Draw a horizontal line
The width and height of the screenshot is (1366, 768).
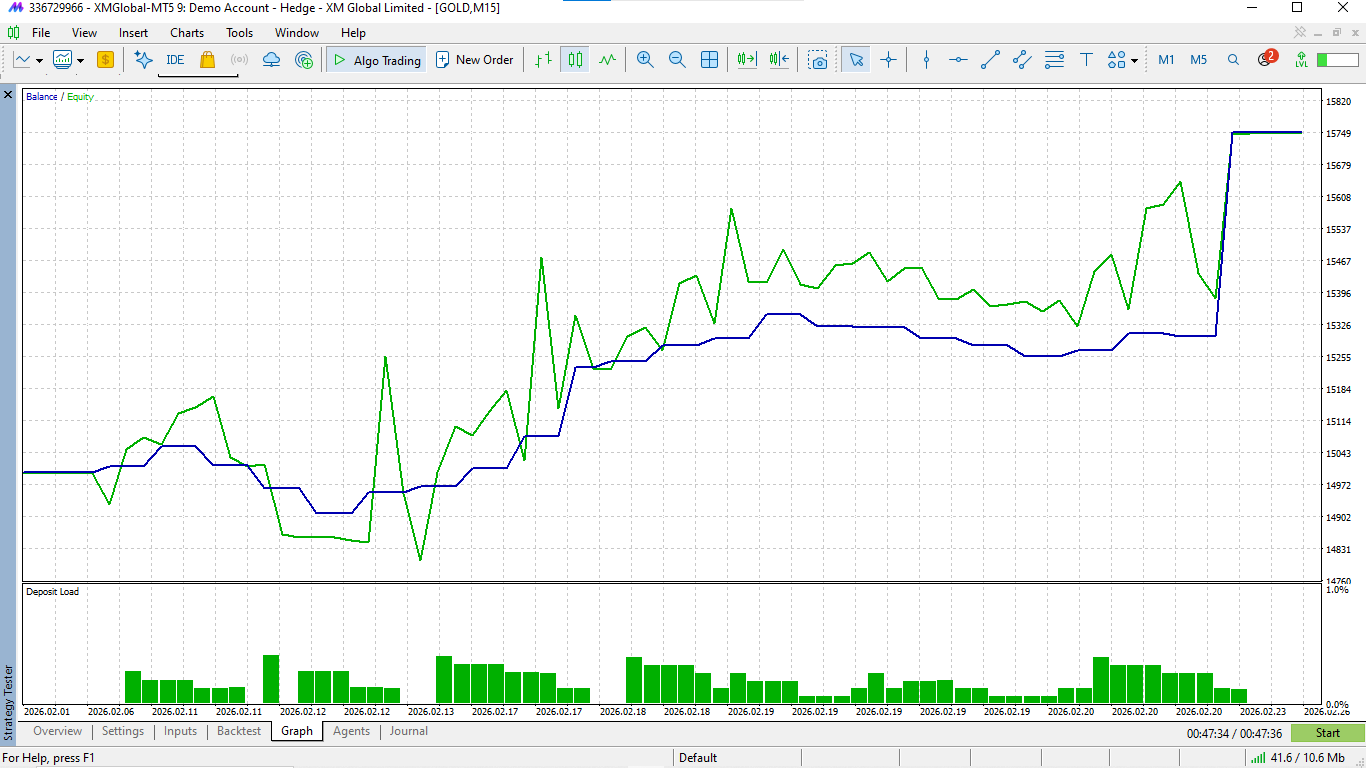click(958, 60)
